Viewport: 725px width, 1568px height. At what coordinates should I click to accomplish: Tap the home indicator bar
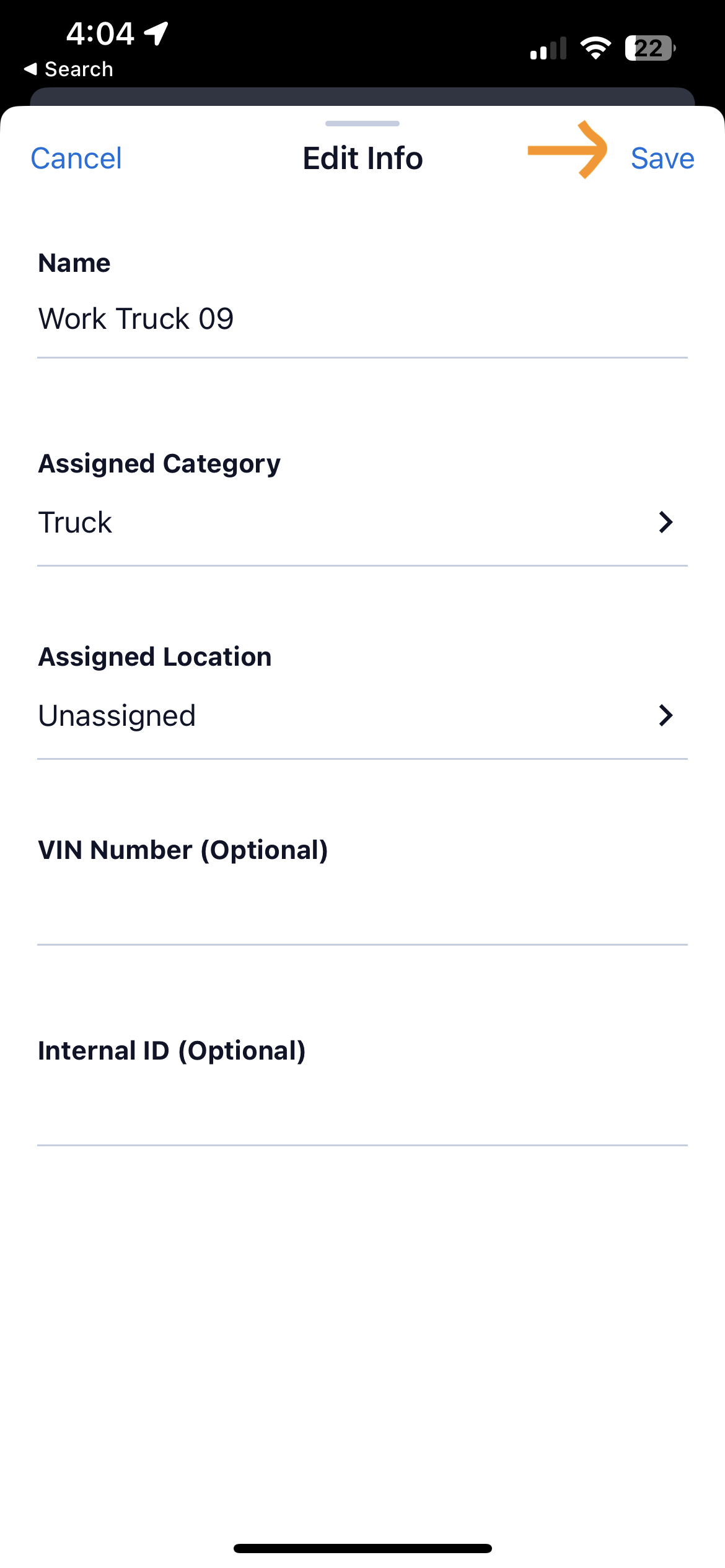click(x=362, y=1548)
